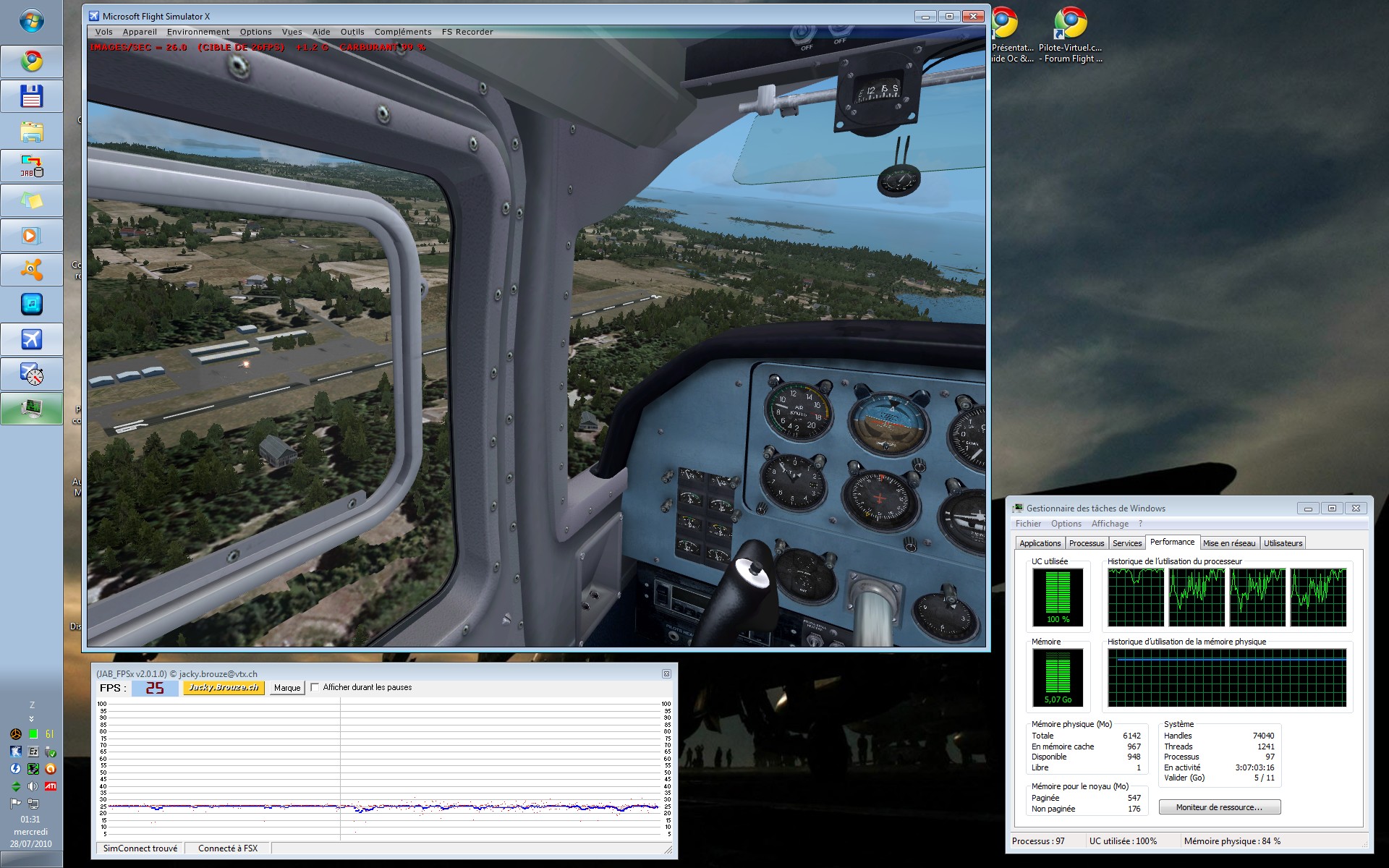Viewport: 1389px width, 868px height.
Task: Open Sticky Notes from the taskbar
Action: click(31, 200)
